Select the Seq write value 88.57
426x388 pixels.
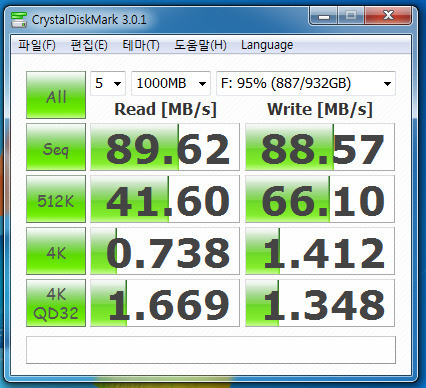pos(320,147)
